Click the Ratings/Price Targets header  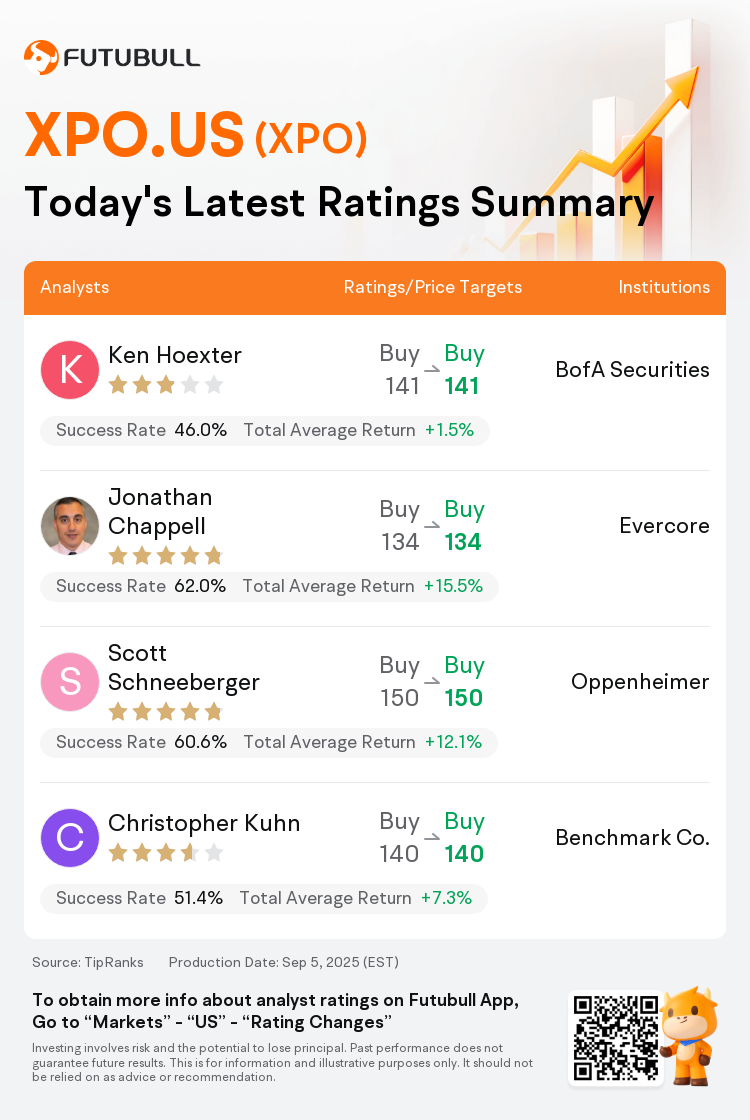click(x=433, y=287)
